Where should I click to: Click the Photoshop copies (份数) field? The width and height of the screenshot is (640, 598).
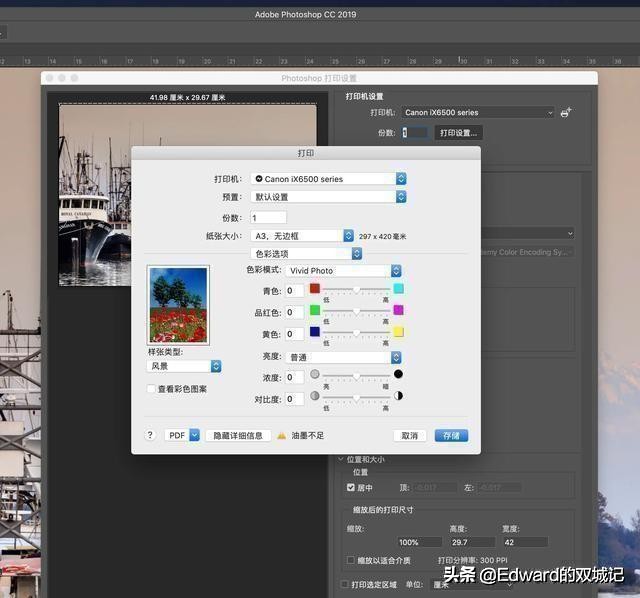pyautogui.click(x=414, y=132)
